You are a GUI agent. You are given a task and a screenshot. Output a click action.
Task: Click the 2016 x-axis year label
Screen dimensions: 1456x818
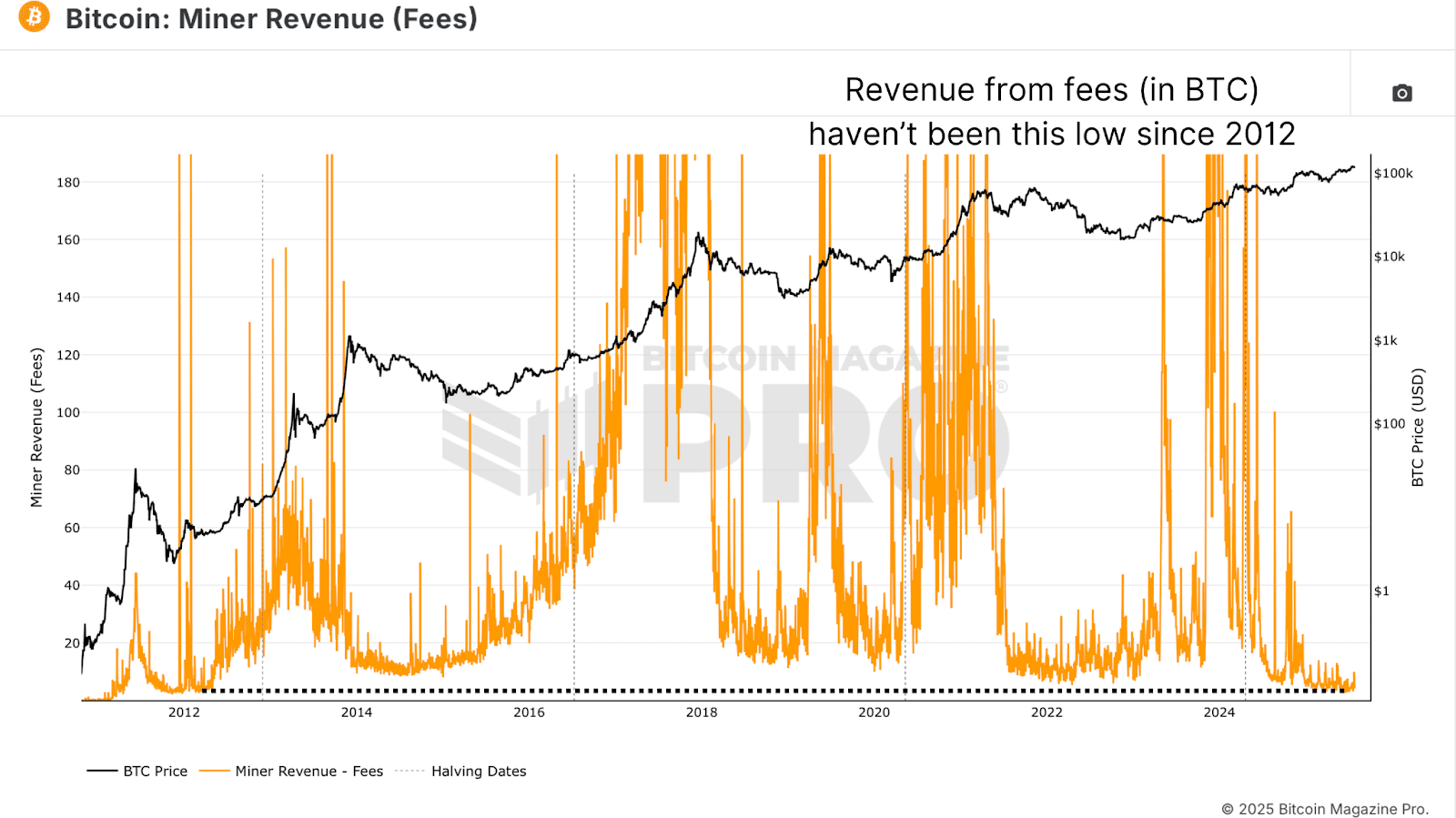point(529,712)
